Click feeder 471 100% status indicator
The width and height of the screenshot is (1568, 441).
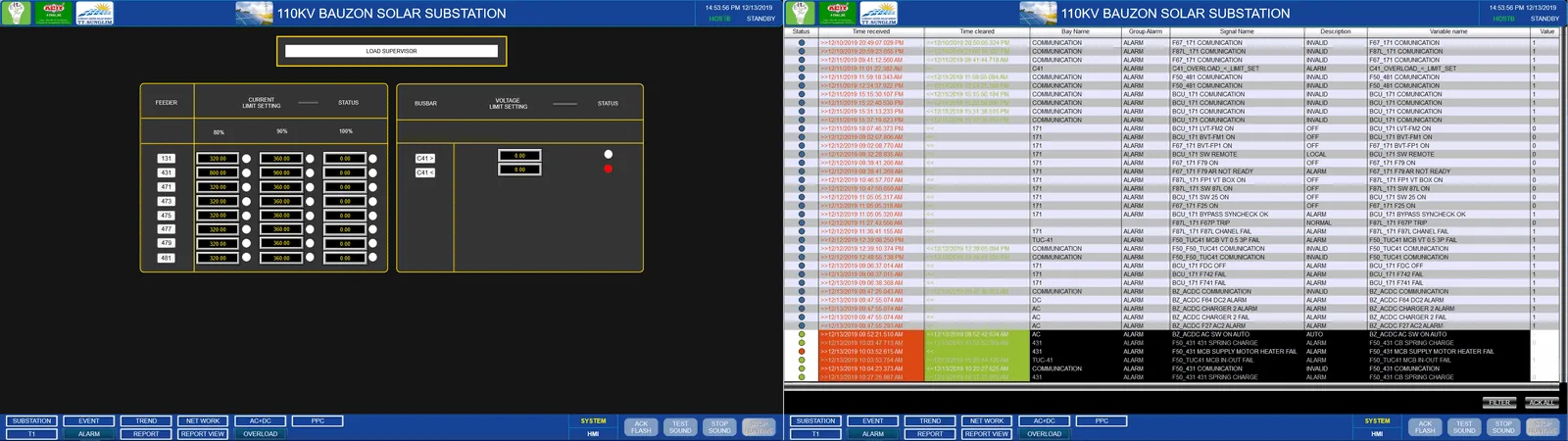372,187
